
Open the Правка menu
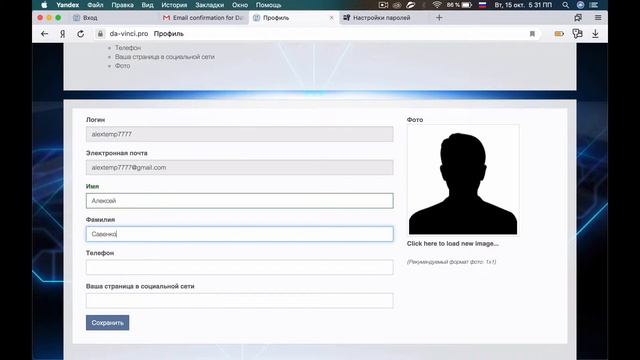(x=122, y=5)
